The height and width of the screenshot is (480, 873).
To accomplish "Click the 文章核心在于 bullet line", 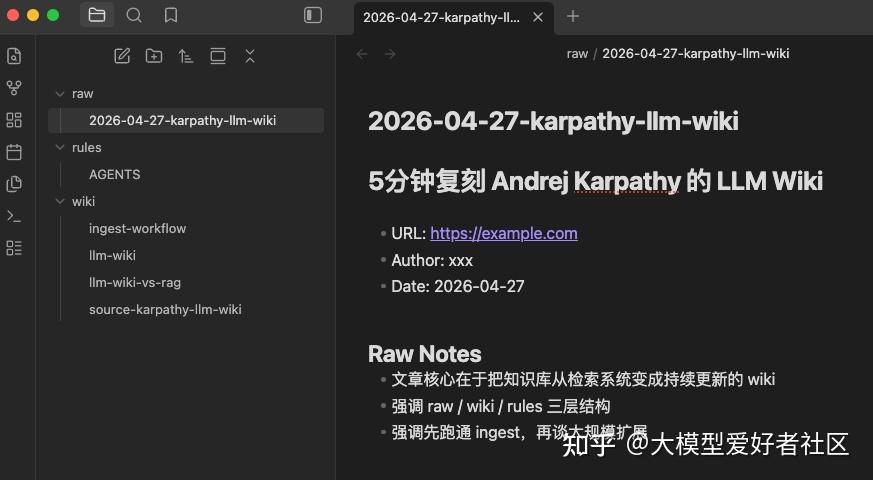I will 583,379.
